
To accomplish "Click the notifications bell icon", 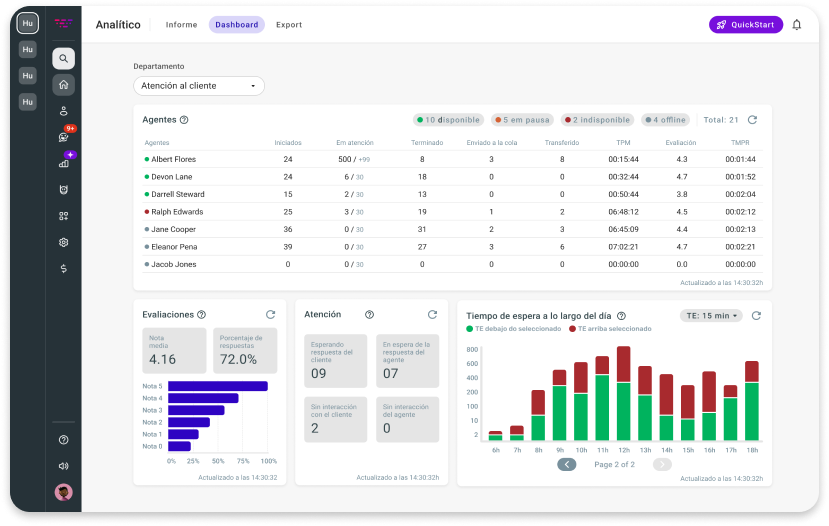I will pyautogui.click(x=796, y=25).
